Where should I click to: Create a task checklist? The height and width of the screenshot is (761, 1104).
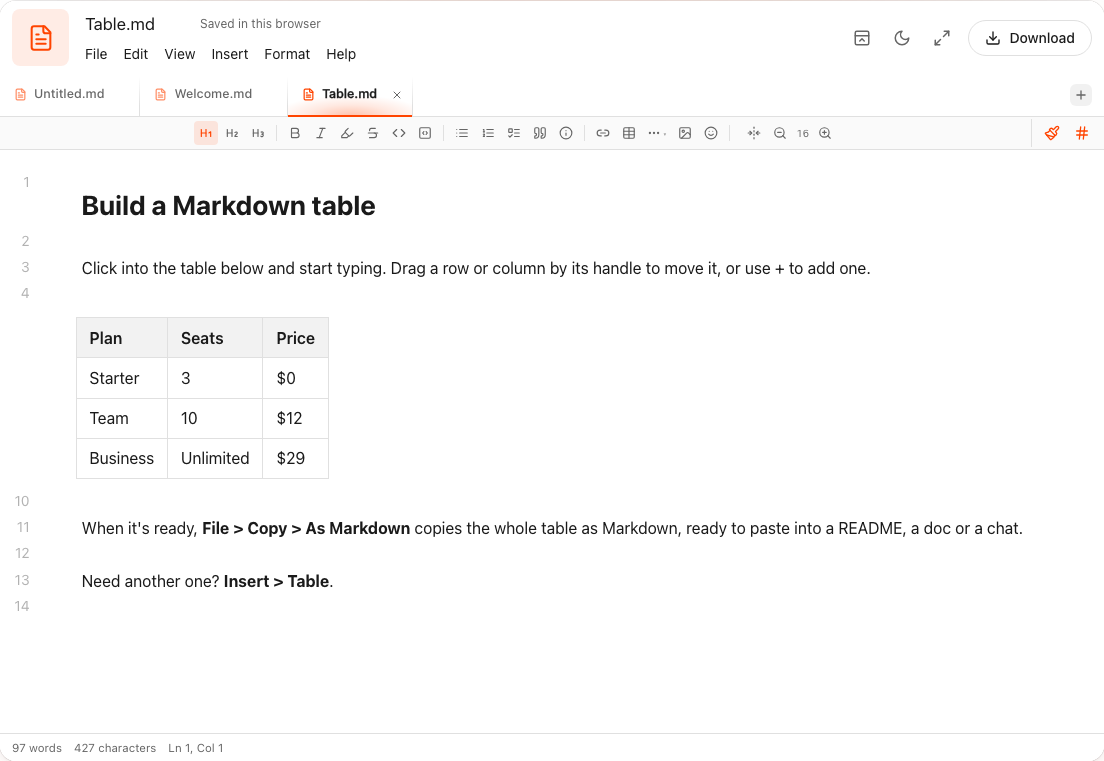click(514, 133)
